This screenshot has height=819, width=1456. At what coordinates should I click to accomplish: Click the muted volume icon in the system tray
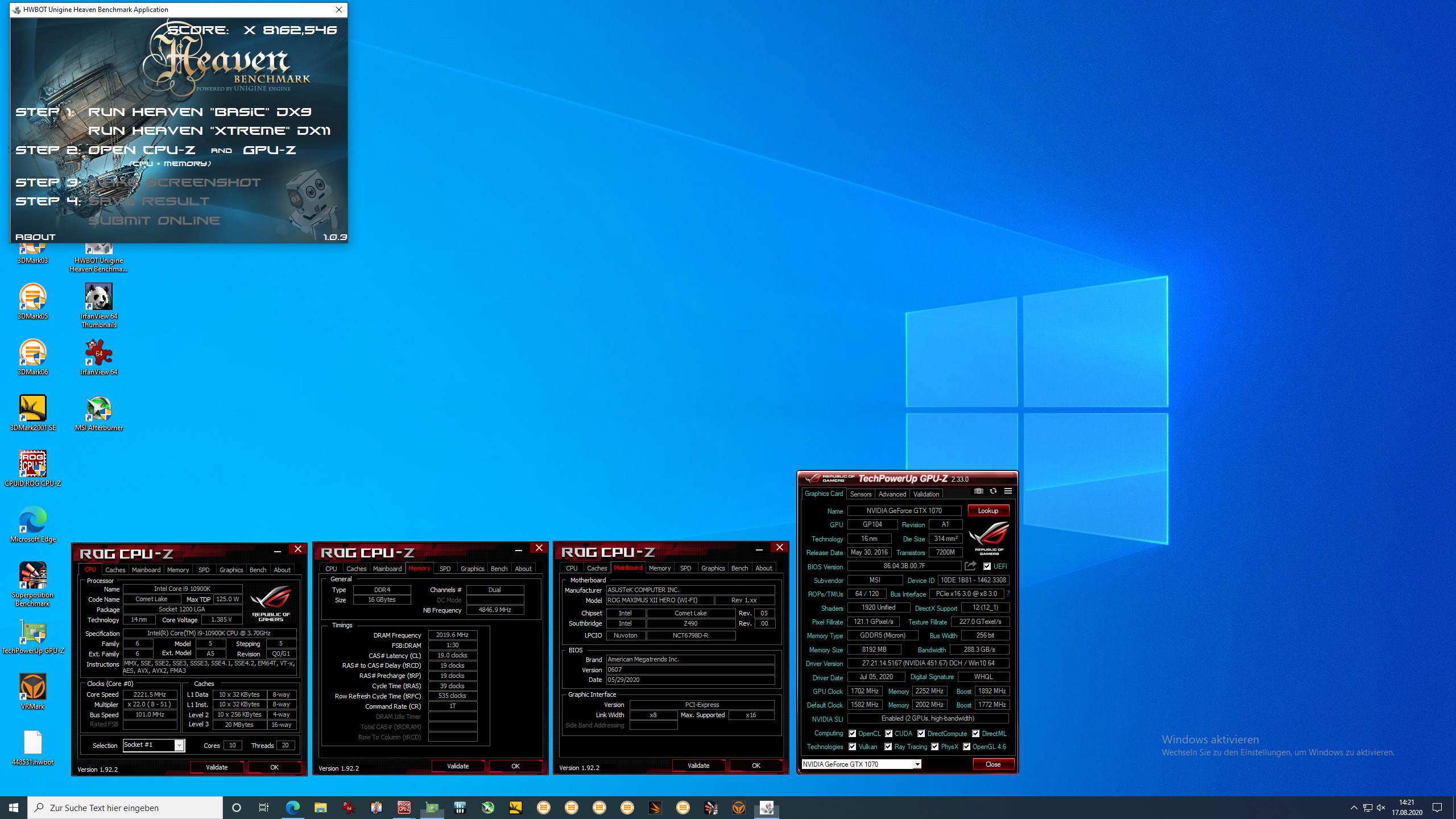1381,808
